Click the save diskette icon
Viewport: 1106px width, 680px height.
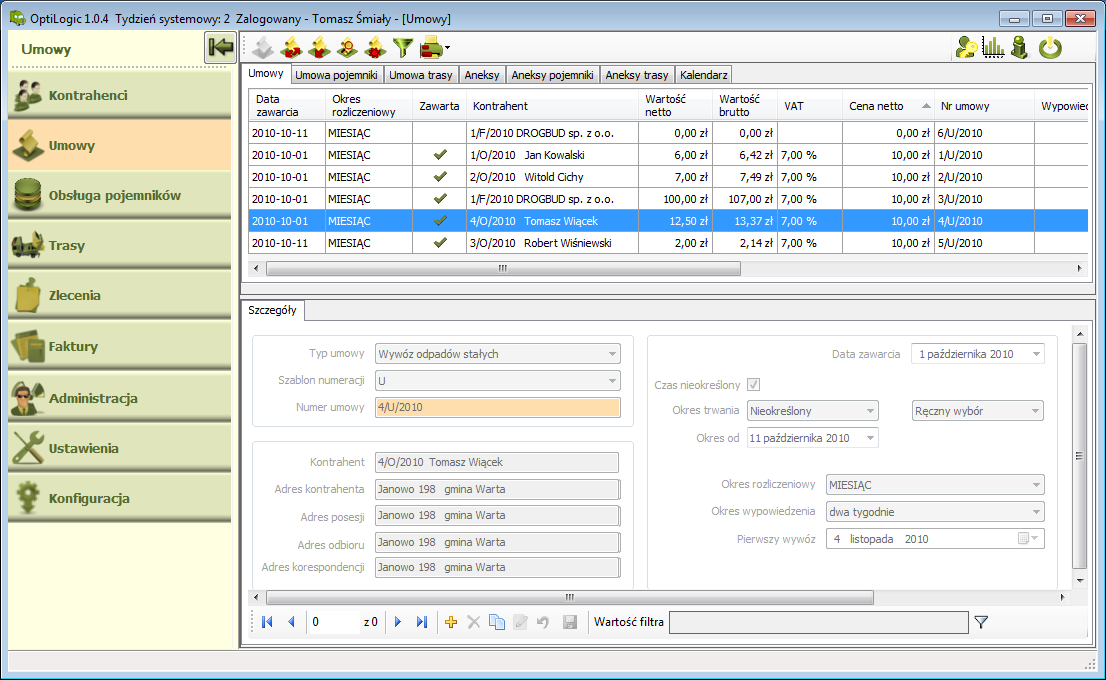570,621
